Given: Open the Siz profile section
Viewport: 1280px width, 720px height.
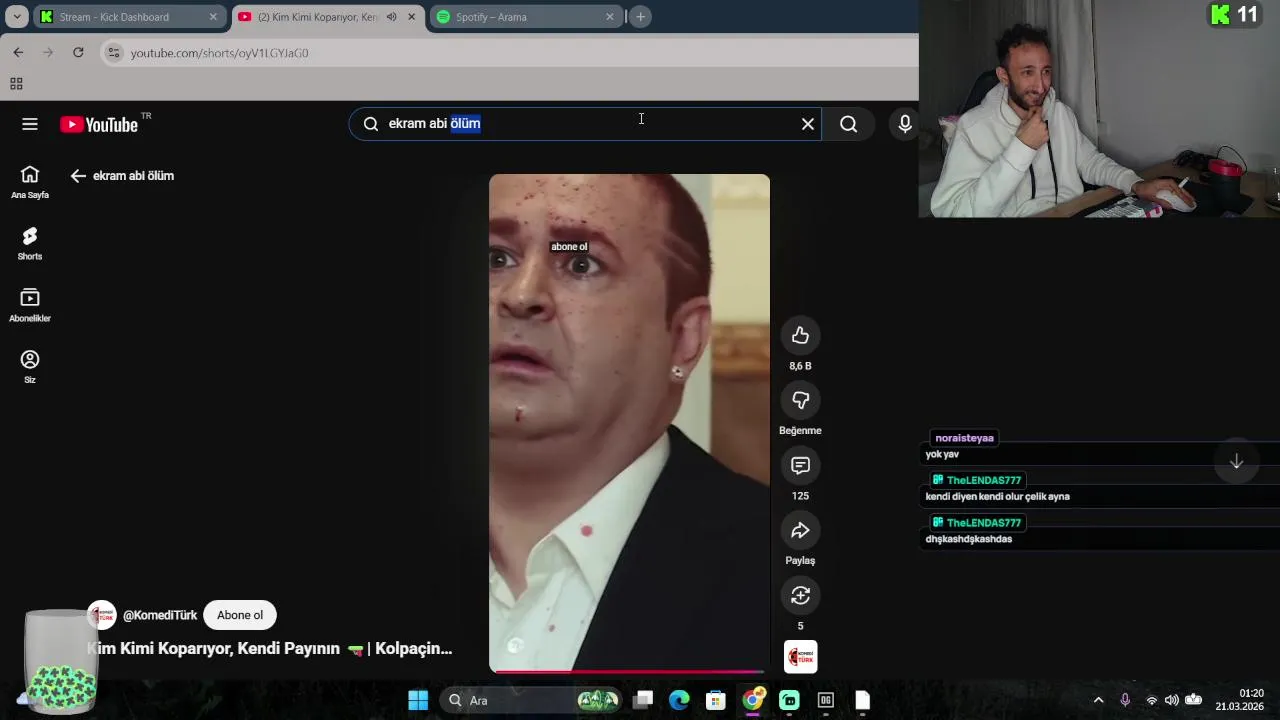Looking at the screenshot, I should point(30,367).
